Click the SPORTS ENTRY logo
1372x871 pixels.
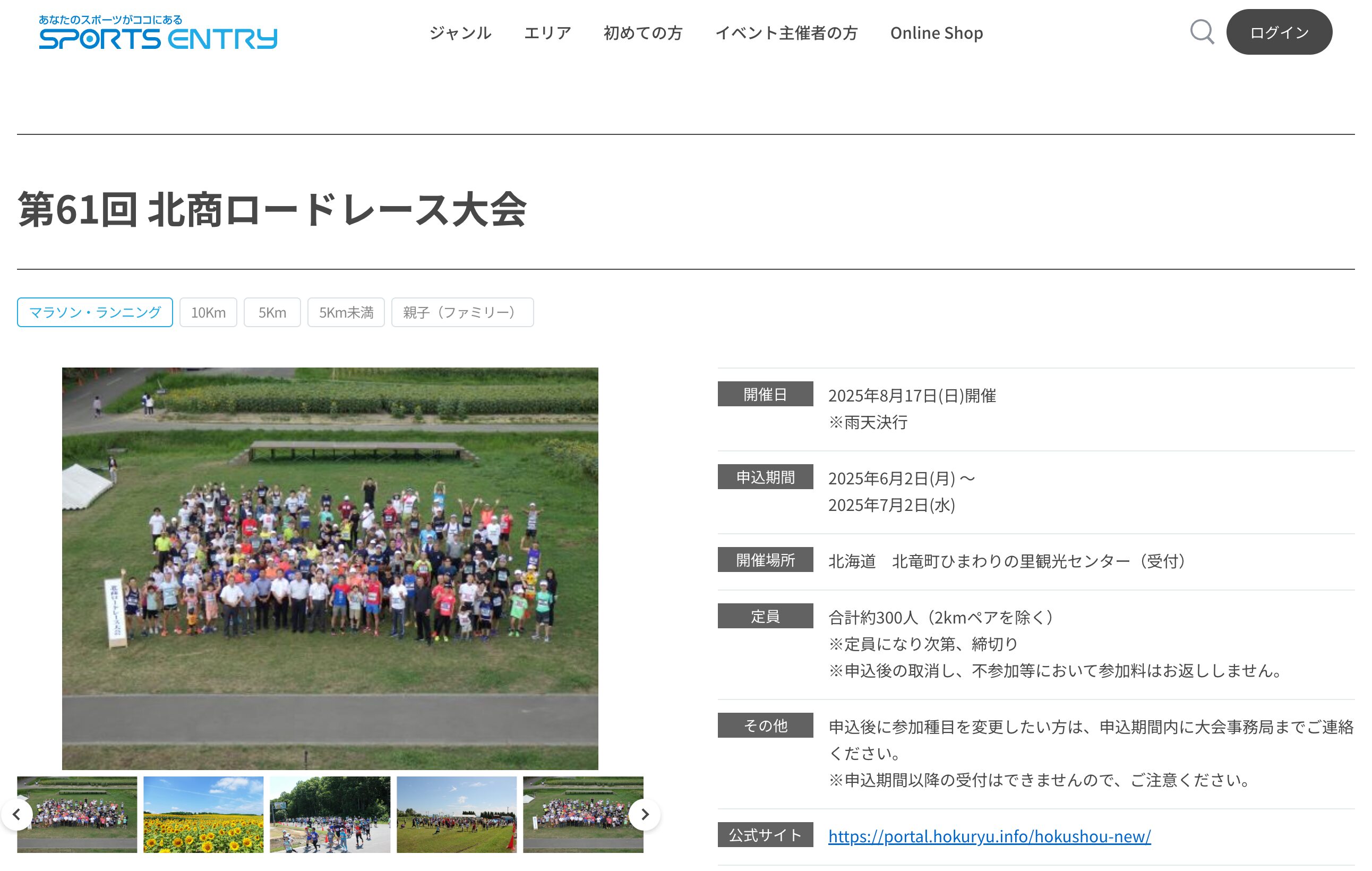(158, 33)
